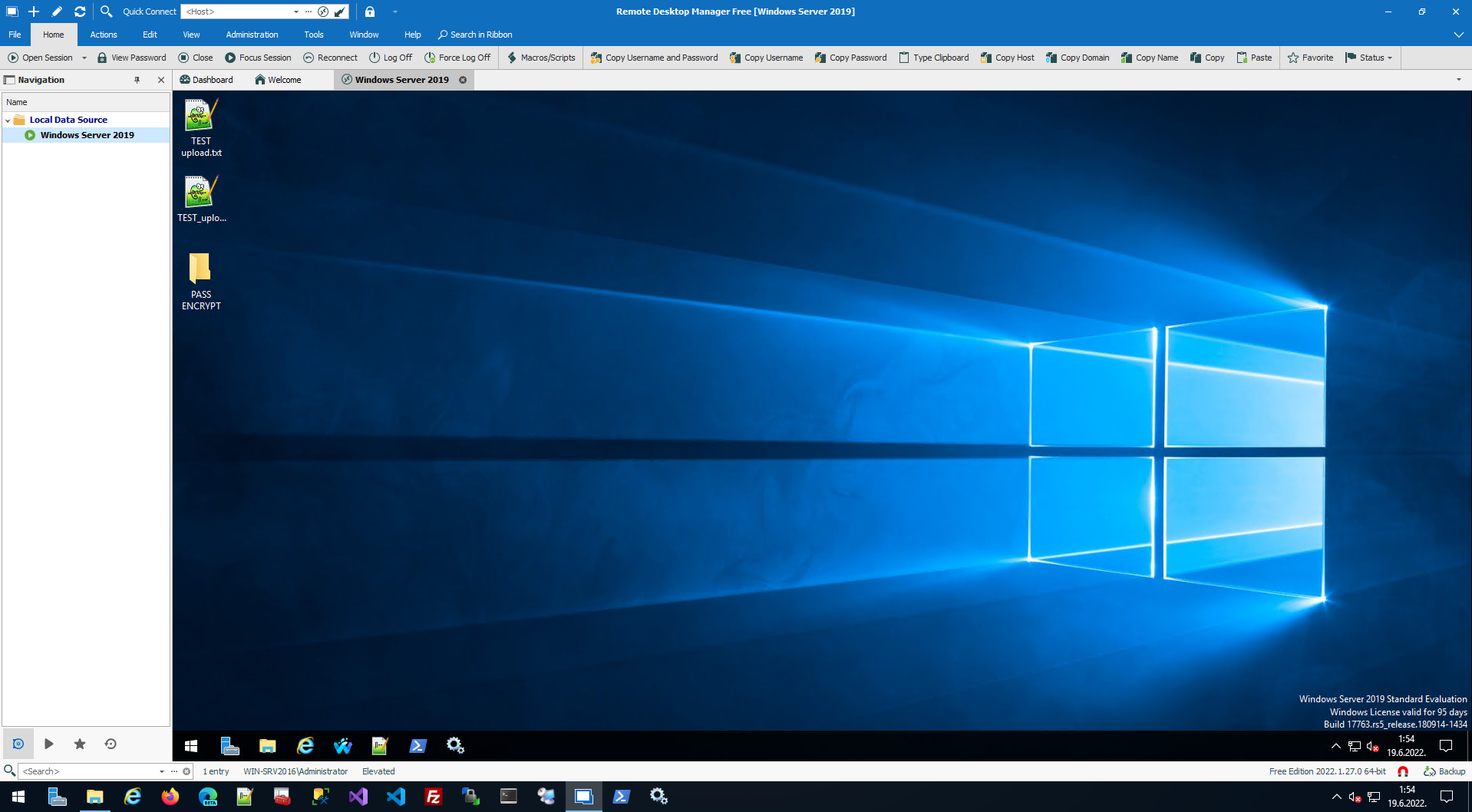Viewport: 1472px width, 812px height.
Task: Open the PASS ENCRYPT folder on remote desktop
Action: pos(200,282)
